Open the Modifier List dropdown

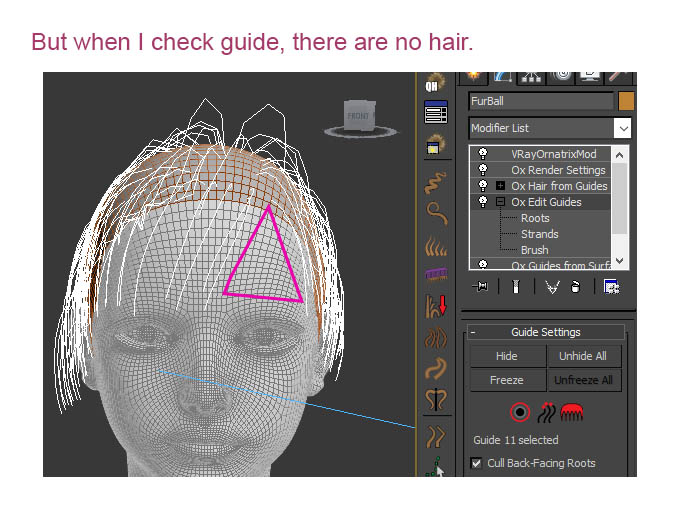622,128
